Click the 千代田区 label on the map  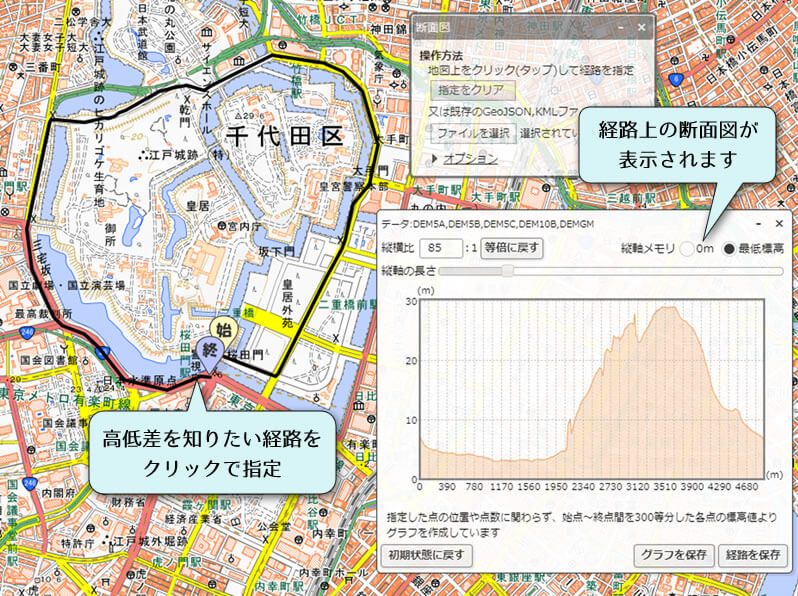click(x=285, y=136)
